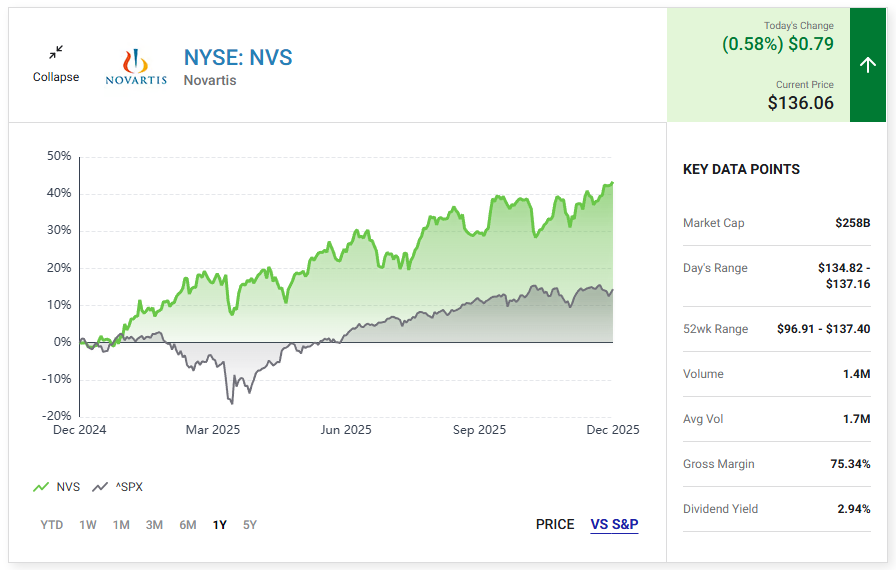
Task: Click the Today's Change label
Action: (799, 26)
